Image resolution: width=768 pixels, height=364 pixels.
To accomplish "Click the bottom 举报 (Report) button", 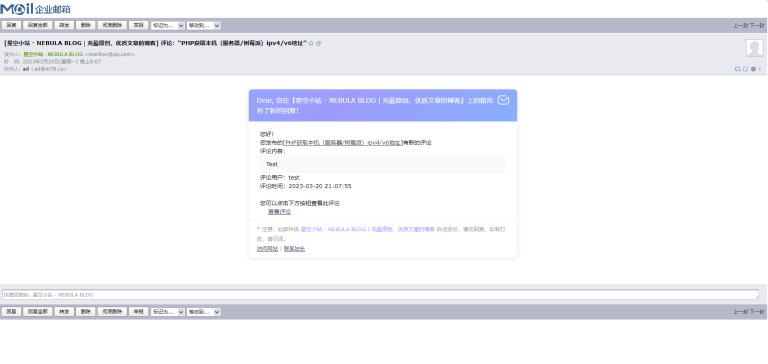I will point(139,312).
